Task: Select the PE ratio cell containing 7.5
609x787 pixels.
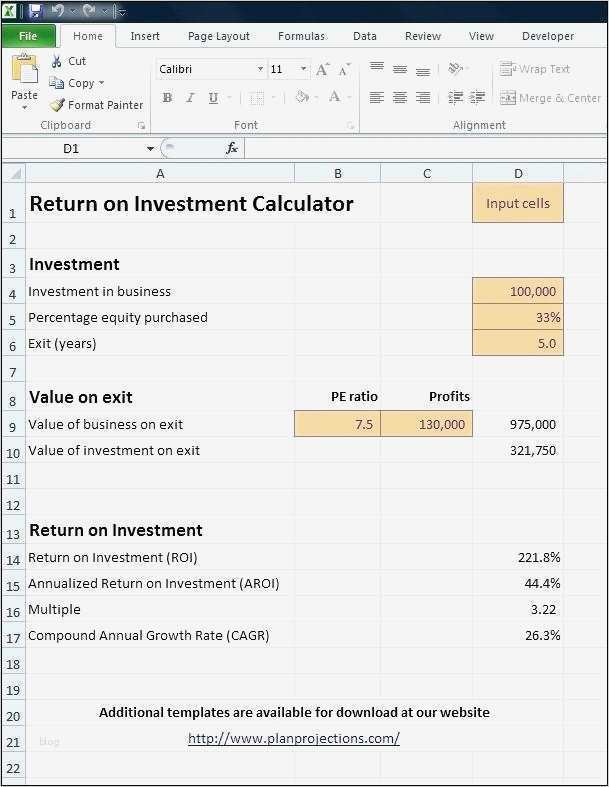Action: 337,424
